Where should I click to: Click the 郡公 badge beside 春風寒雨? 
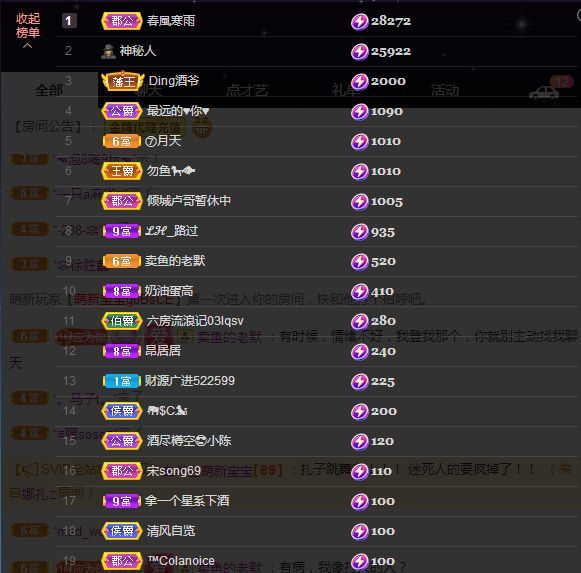(x=122, y=21)
